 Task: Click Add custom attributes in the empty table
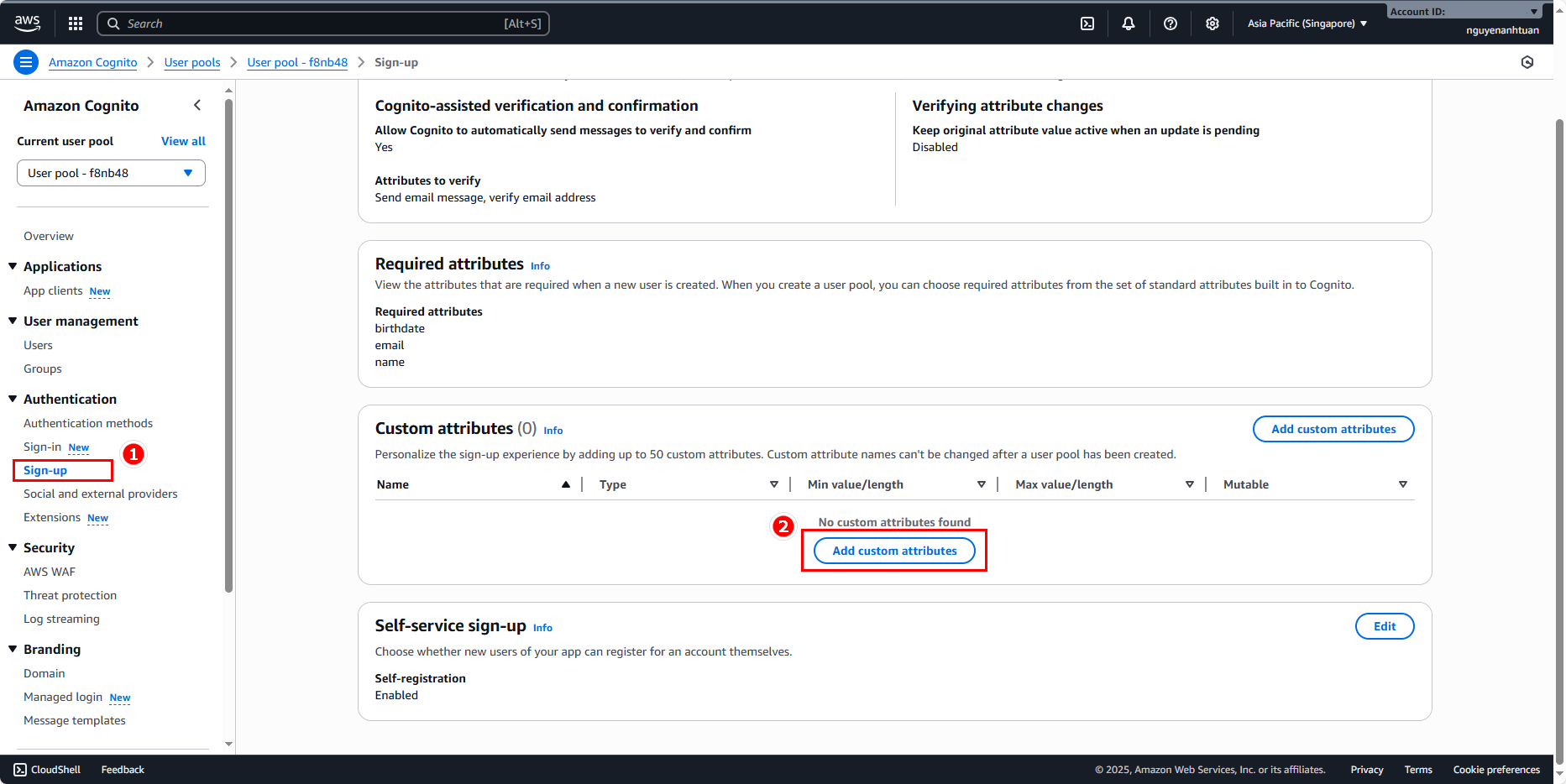tap(894, 551)
